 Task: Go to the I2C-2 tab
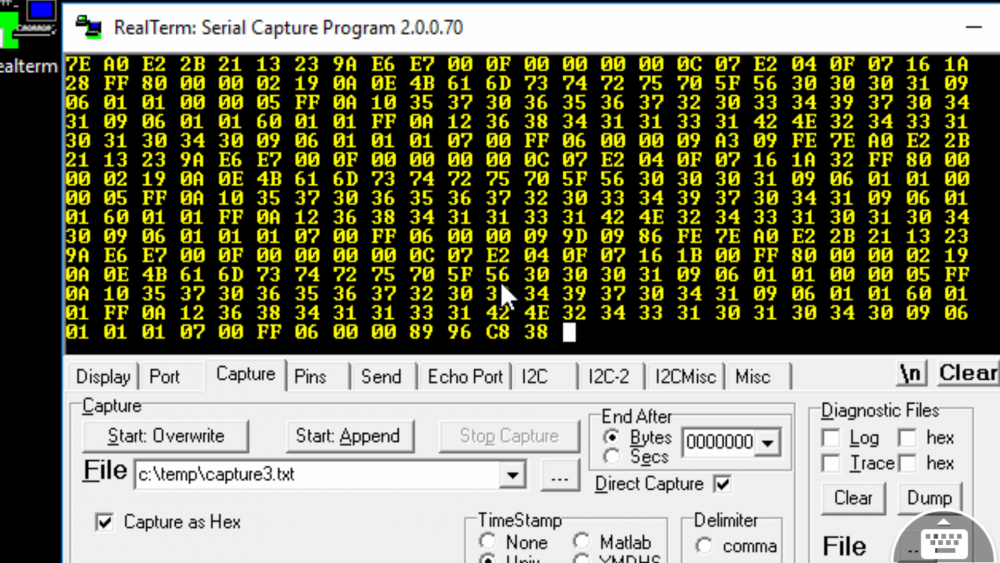point(608,377)
